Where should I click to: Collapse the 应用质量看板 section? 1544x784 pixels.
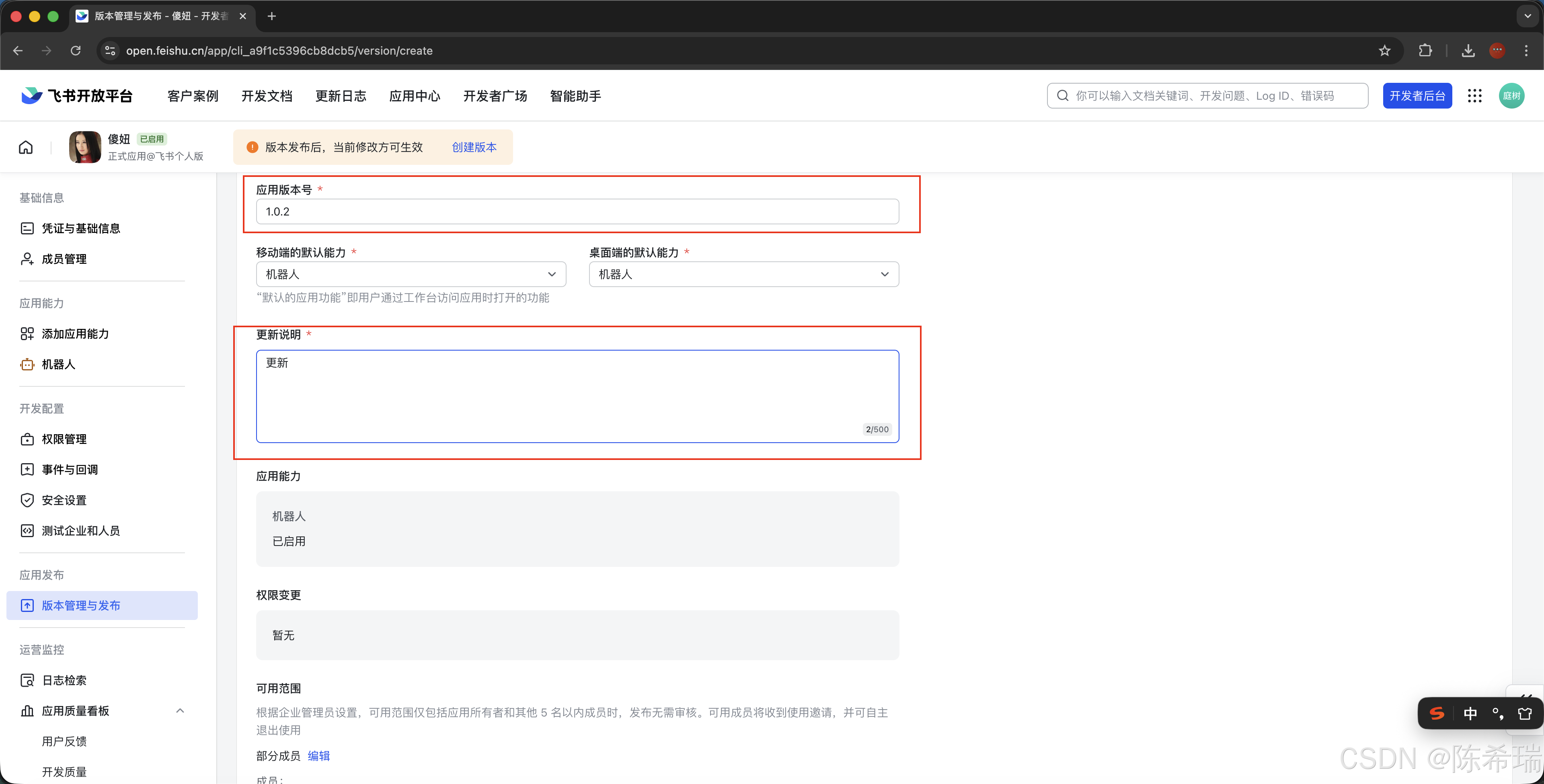[x=181, y=710]
